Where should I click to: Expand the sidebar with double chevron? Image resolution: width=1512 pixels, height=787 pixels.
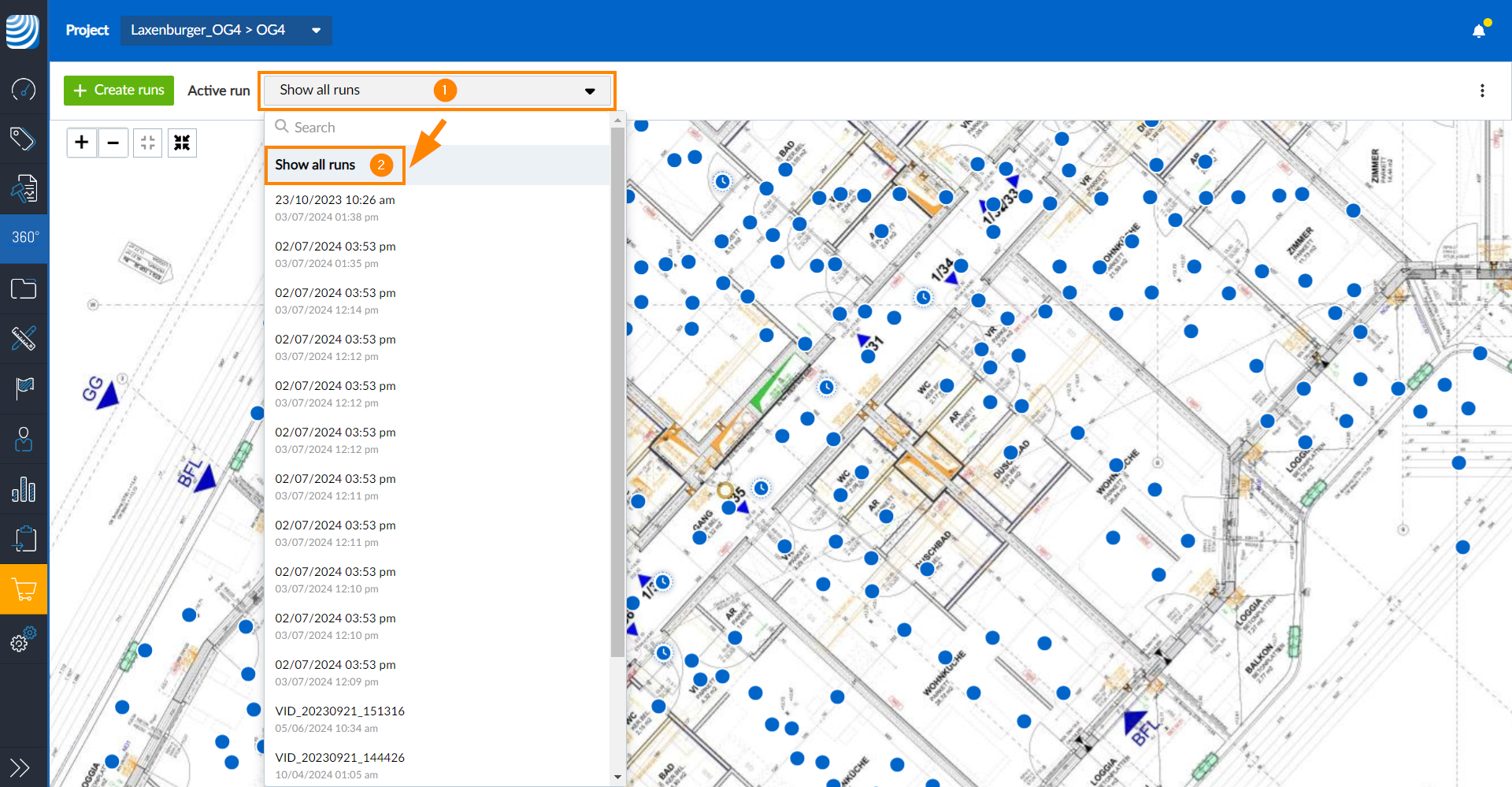pyautogui.click(x=20, y=767)
